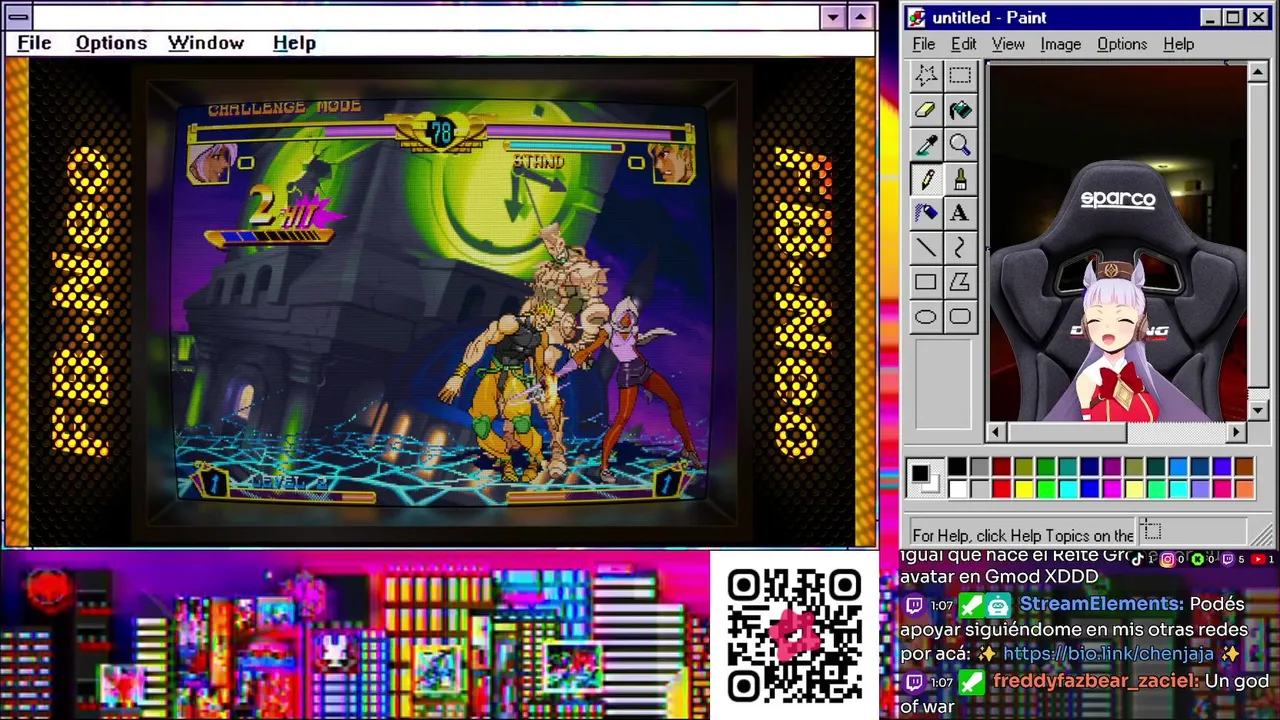This screenshot has width=1280, height=720.
Task: Select the straight Line tool
Action: (x=926, y=248)
